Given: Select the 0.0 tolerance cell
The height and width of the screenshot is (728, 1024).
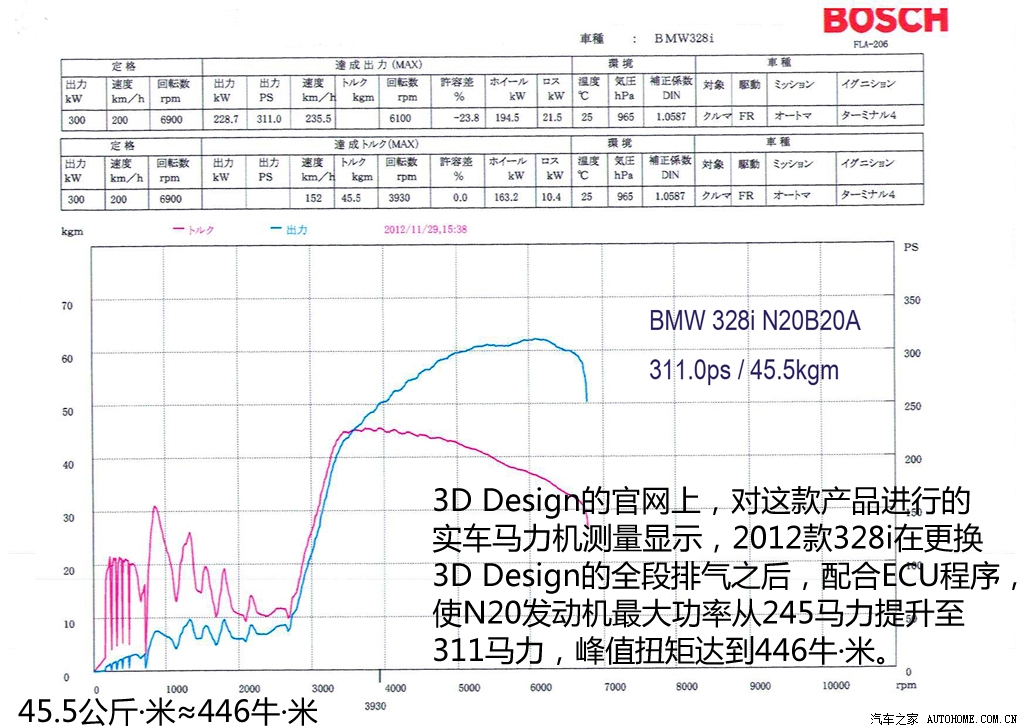Looking at the screenshot, I should 460,197.
